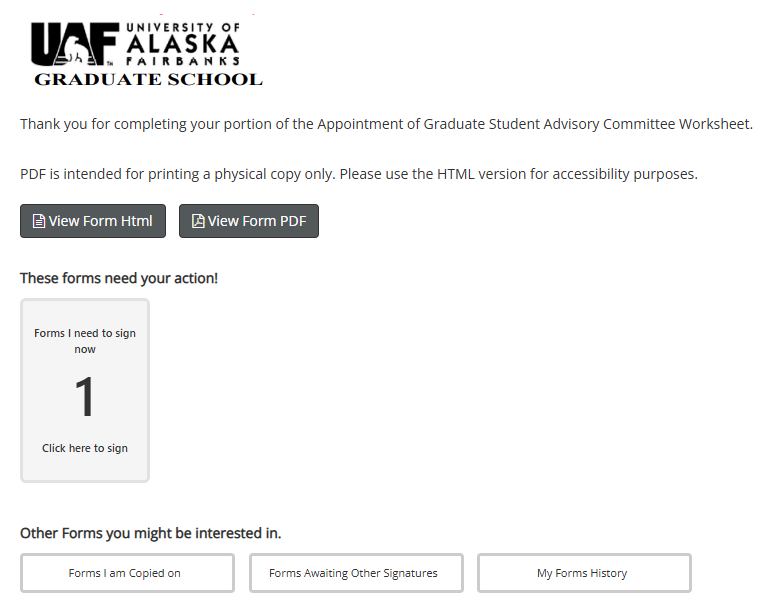
Task: Open Forms I am Copied on
Action: point(127,573)
